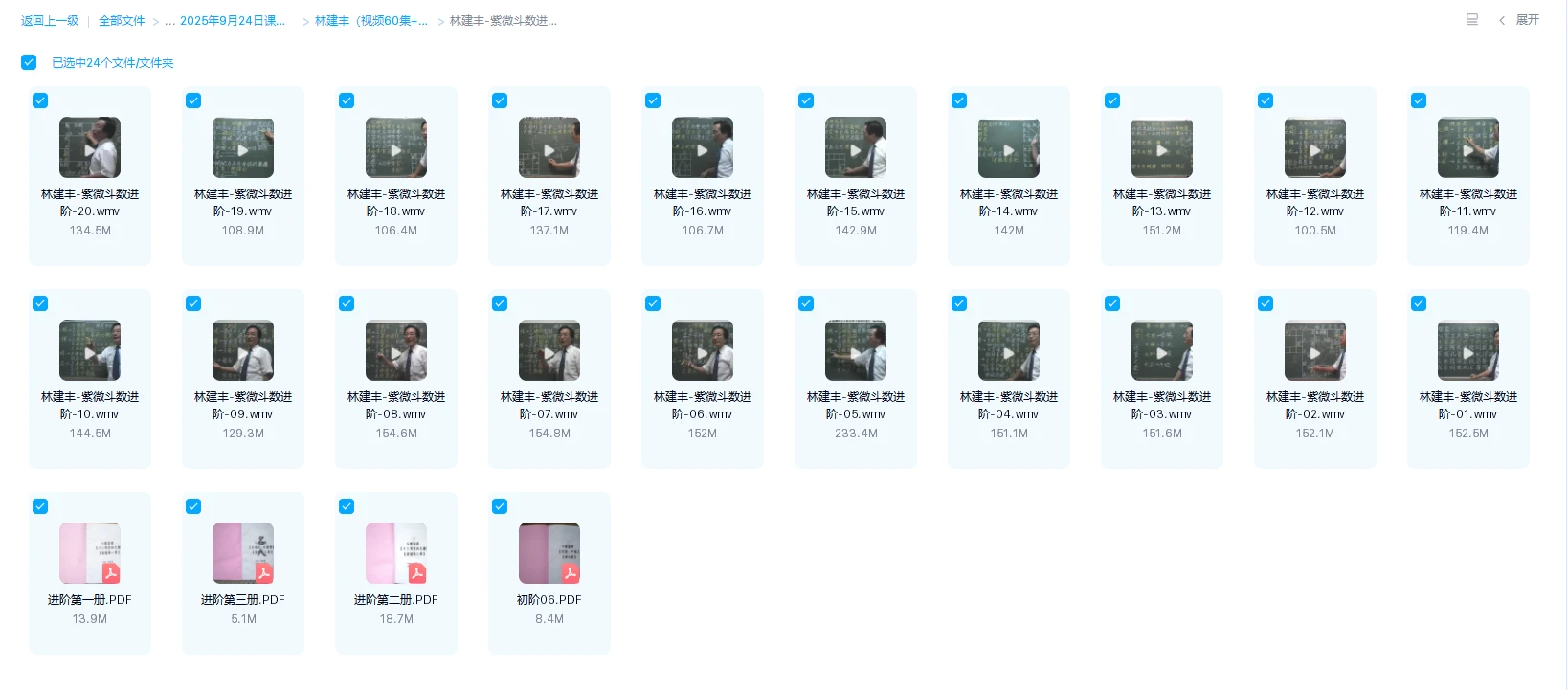Navigate to 全部文件 in breadcrumb
This screenshot has height=690, width=1568.
pos(122,20)
